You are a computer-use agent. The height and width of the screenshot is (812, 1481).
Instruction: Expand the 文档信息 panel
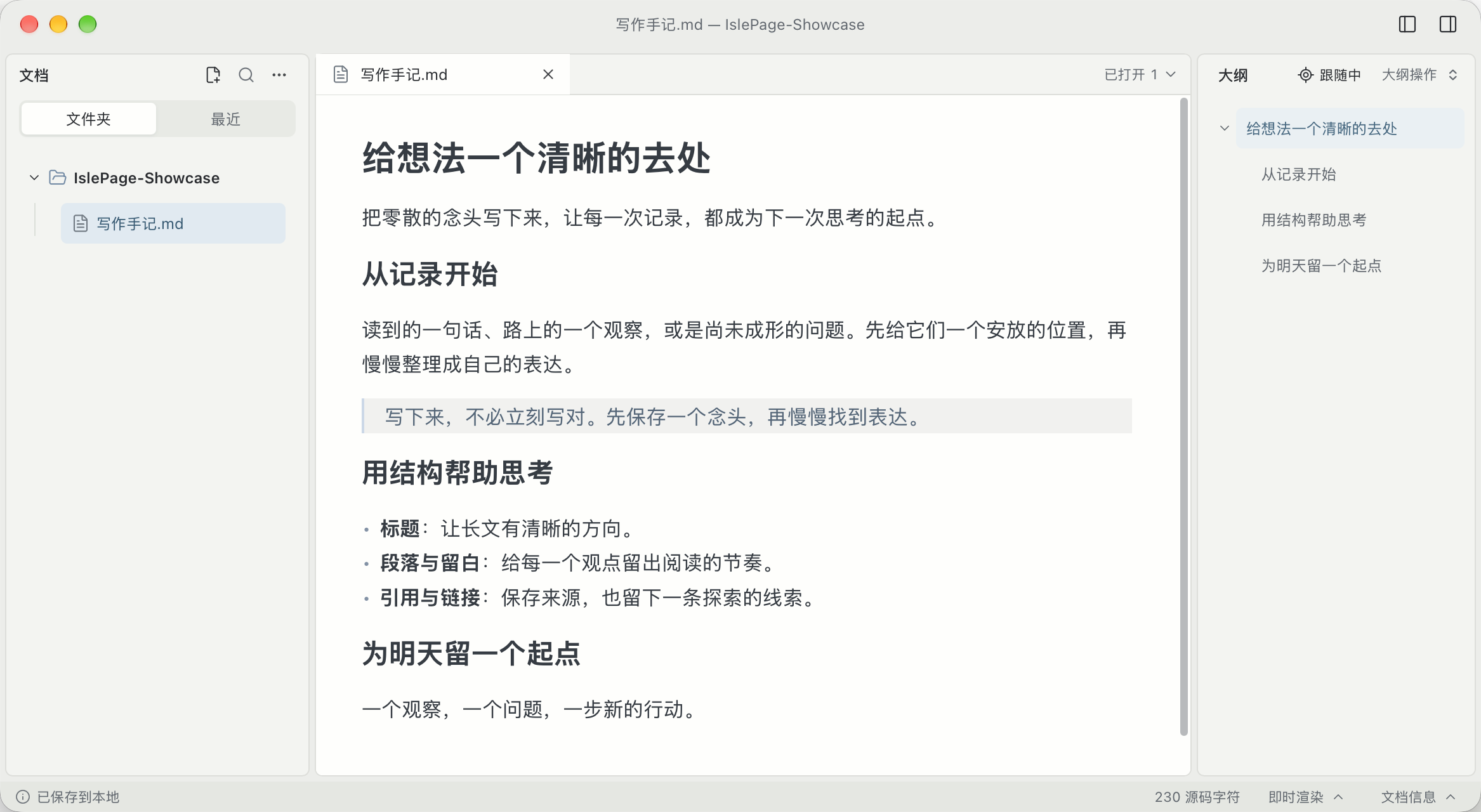[1419, 797]
